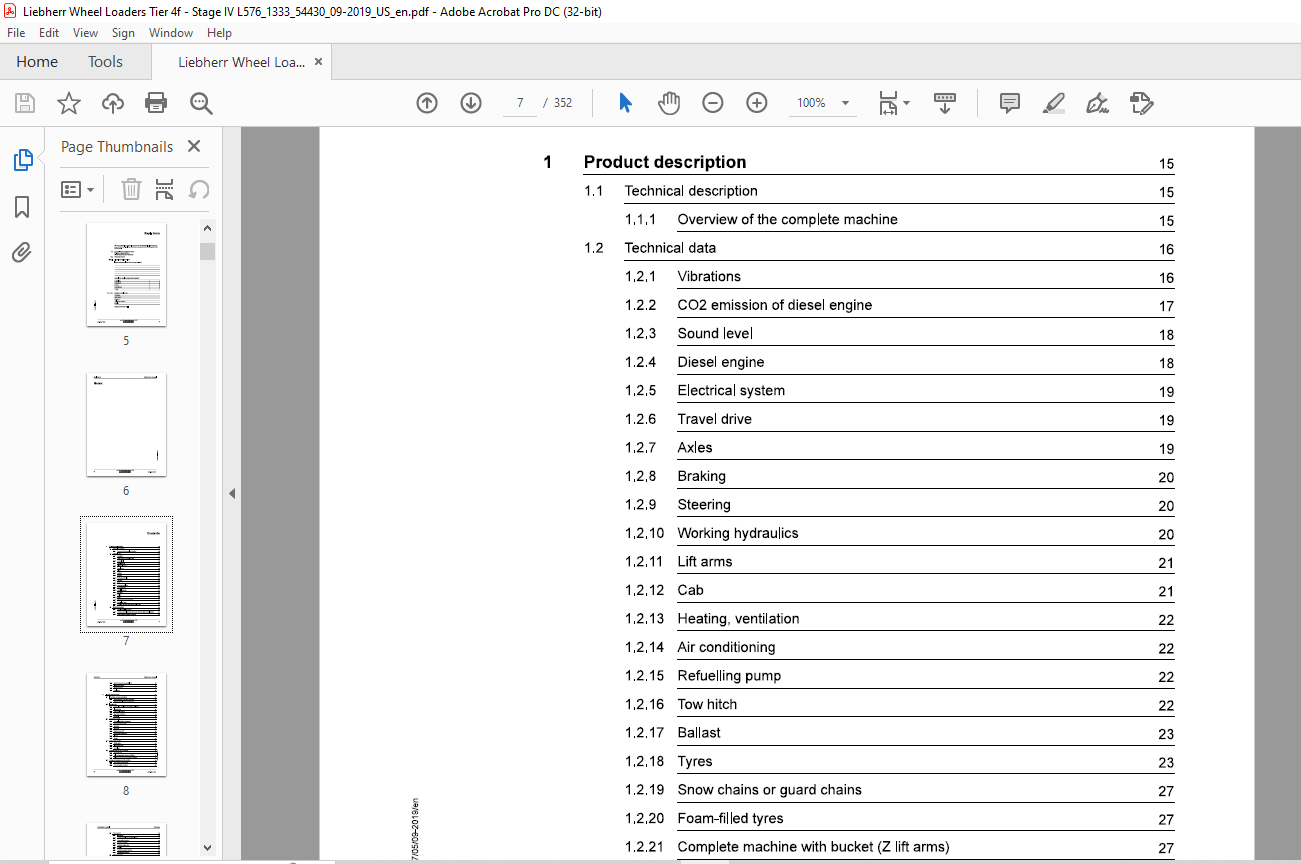
Task: Select page 8 thumbnail
Action: [x=126, y=724]
